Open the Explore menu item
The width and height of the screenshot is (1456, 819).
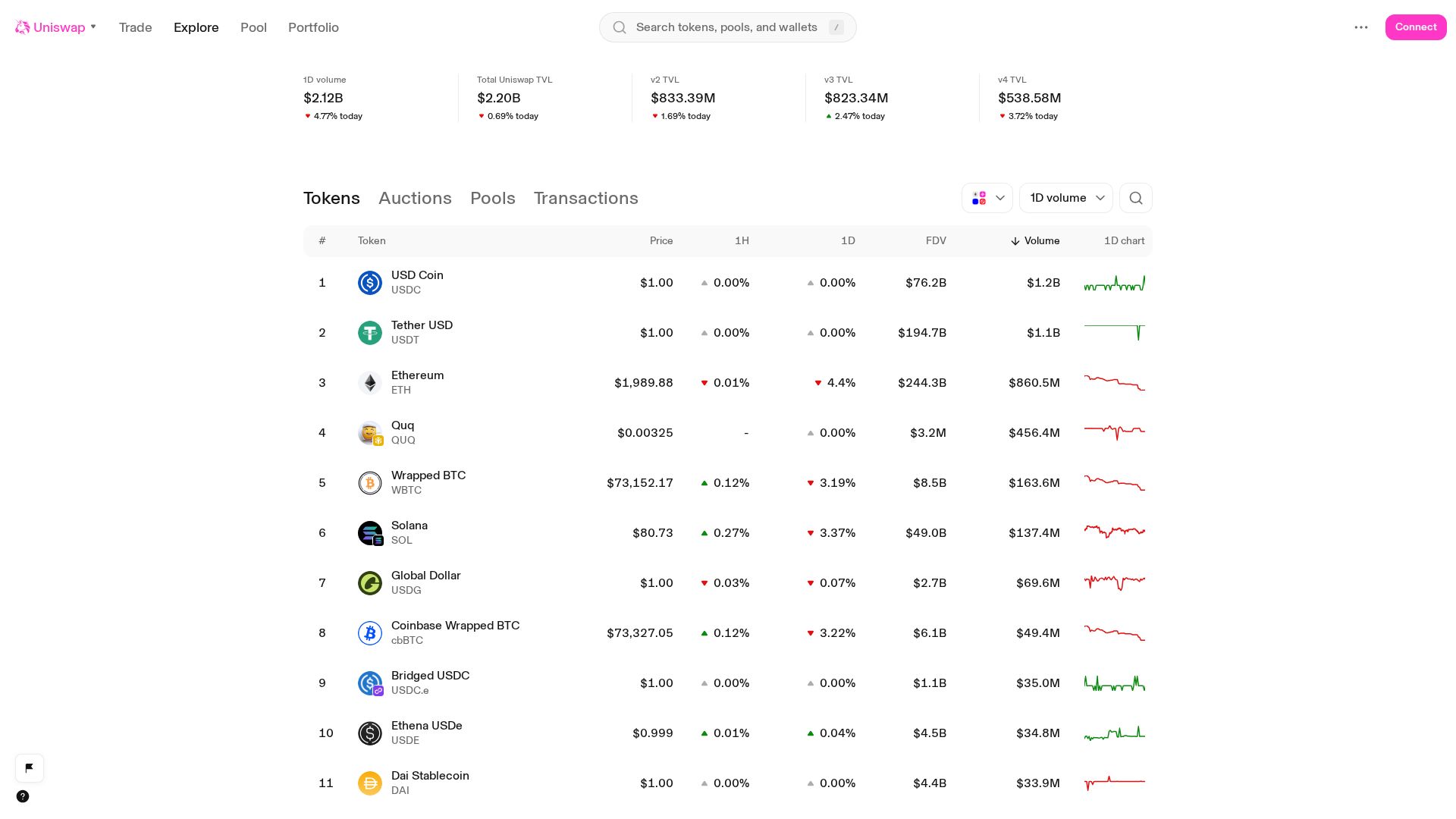[x=196, y=27]
